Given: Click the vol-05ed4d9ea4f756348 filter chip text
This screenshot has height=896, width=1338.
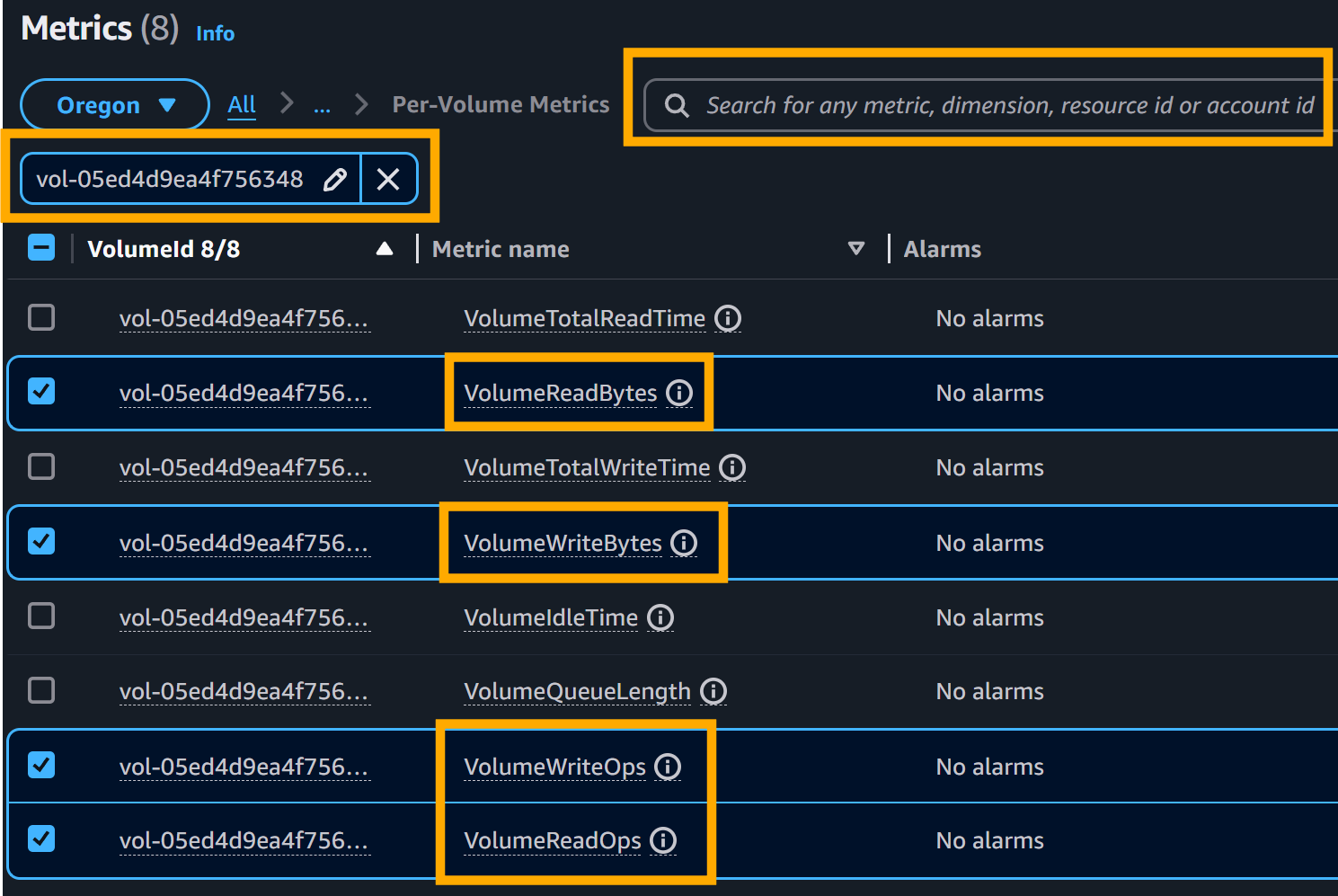Looking at the screenshot, I should coord(170,179).
